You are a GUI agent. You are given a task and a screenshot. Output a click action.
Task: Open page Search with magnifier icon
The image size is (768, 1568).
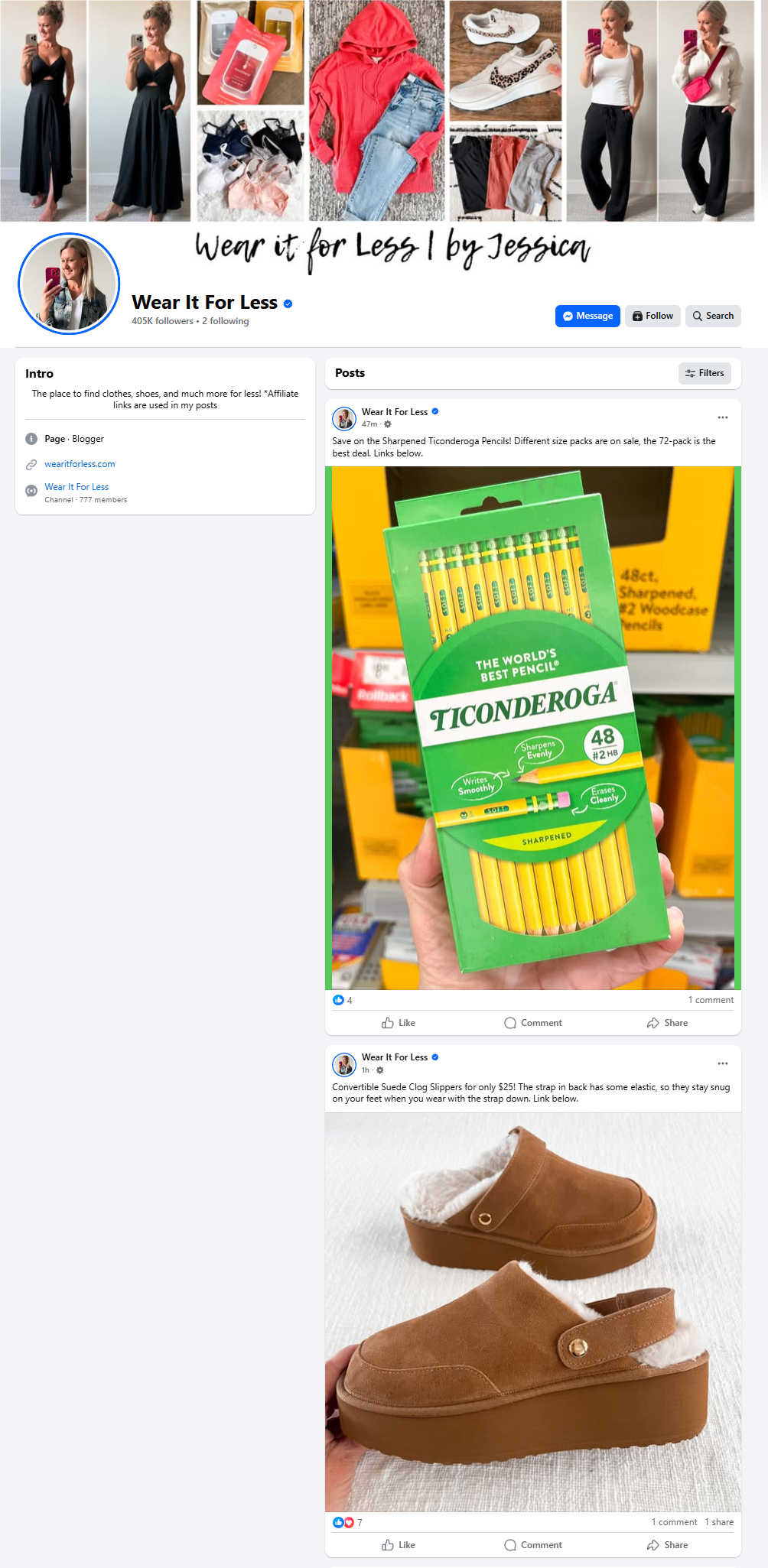point(713,316)
